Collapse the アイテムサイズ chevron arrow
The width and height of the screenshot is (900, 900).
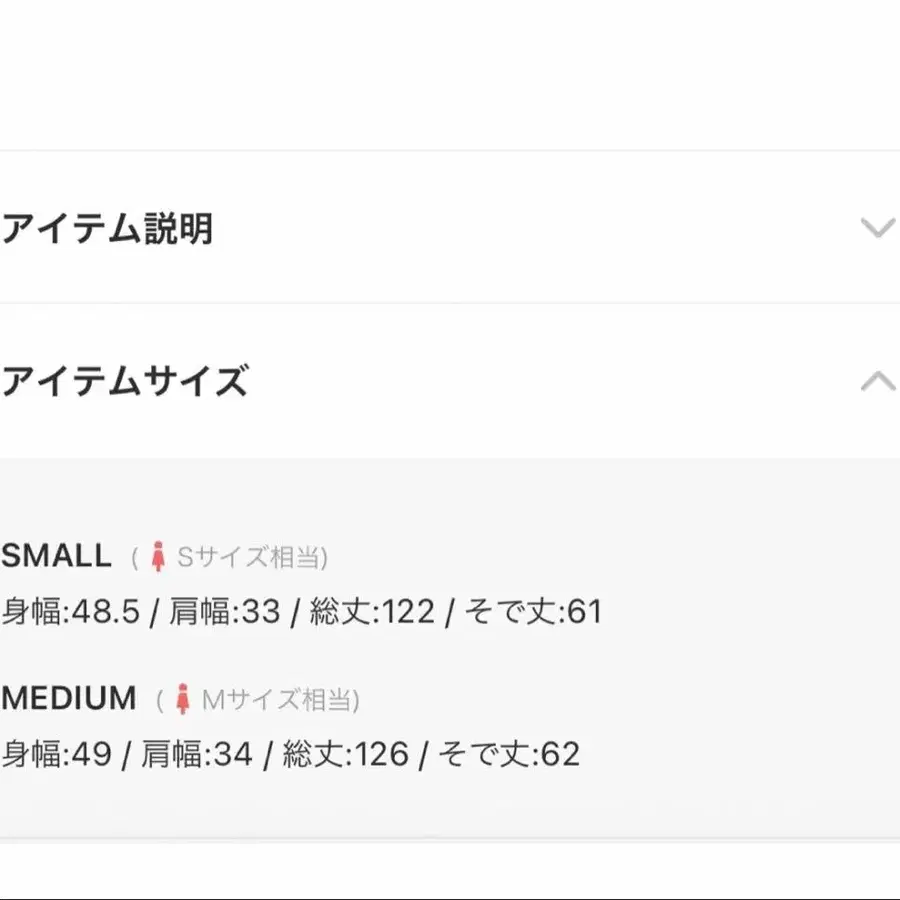coord(877,381)
